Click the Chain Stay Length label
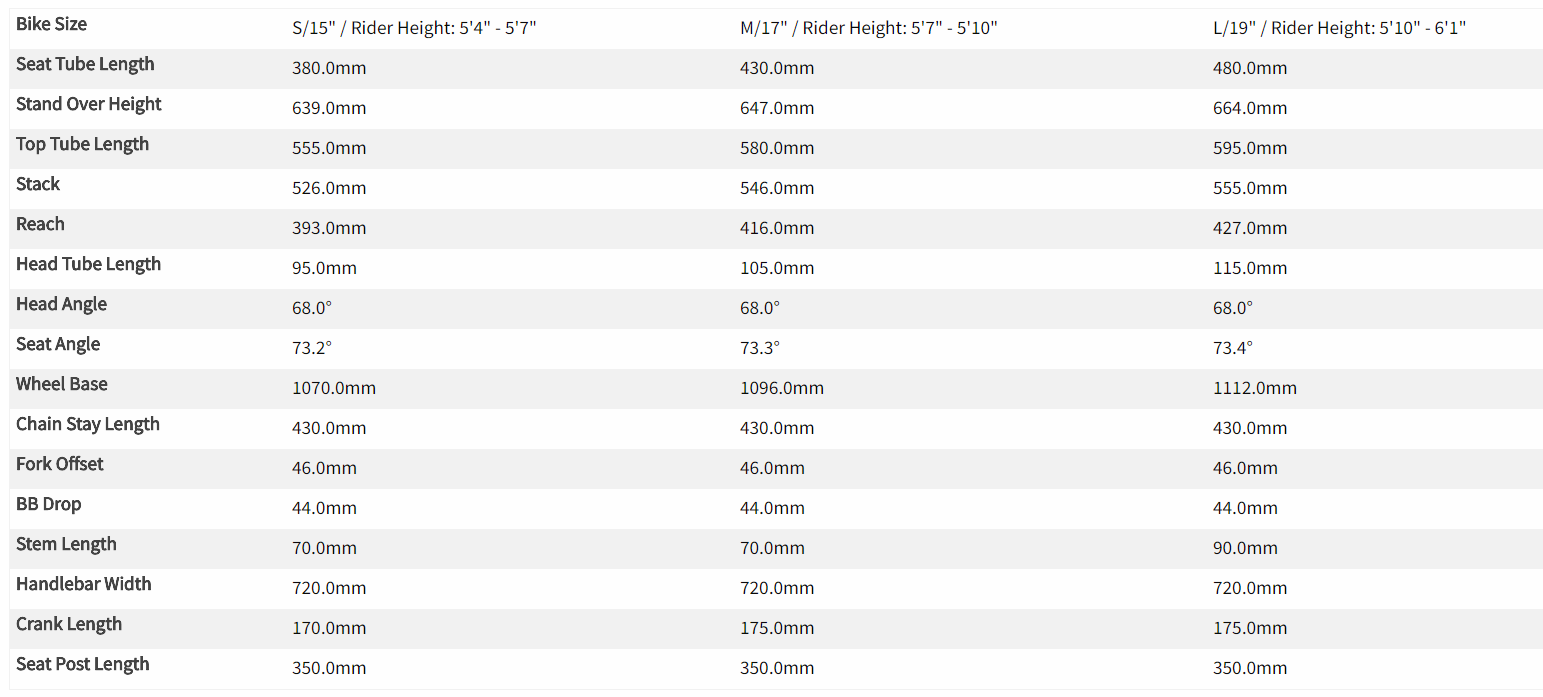Image resolution: width=1543 pixels, height=697 pixels. click(x=88, y=424)
